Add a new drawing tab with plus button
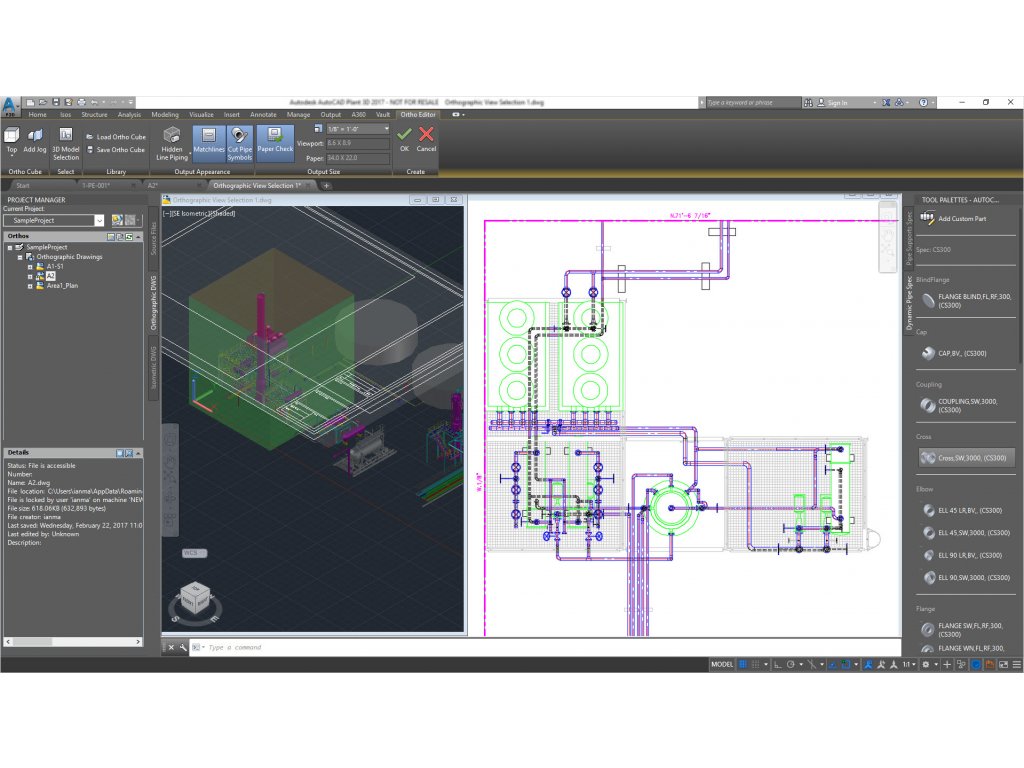The width and height of the screenshot is (1024, 768). 327,185
